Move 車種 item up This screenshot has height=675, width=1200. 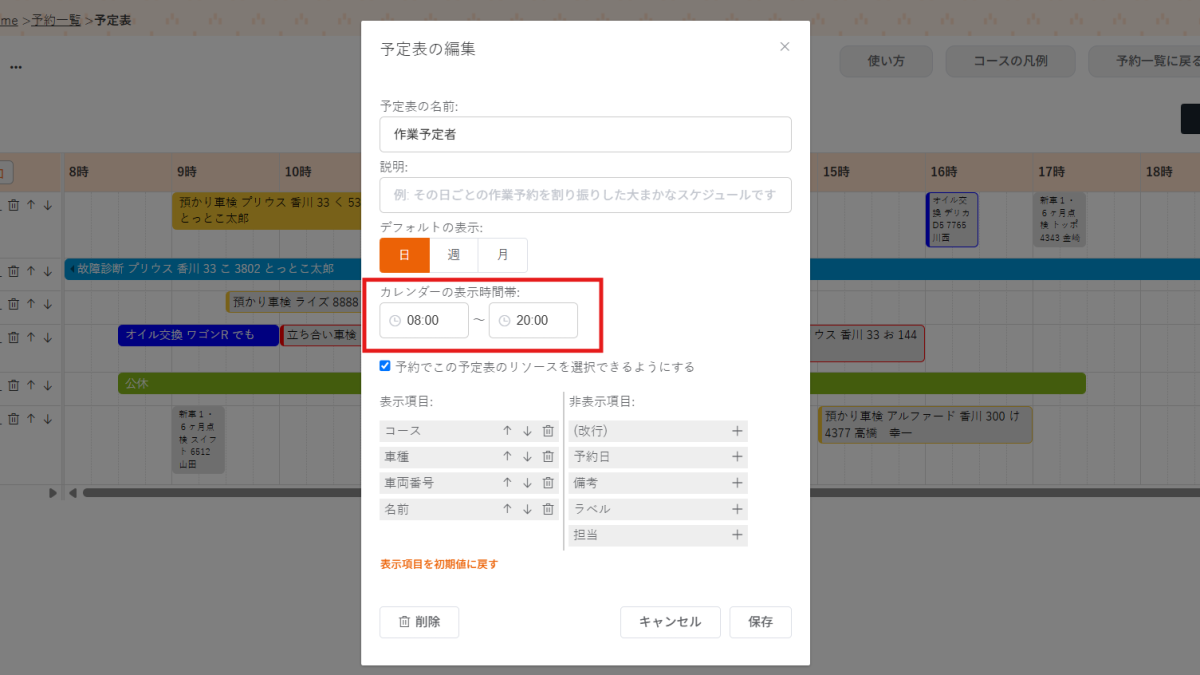click(507, 457)
